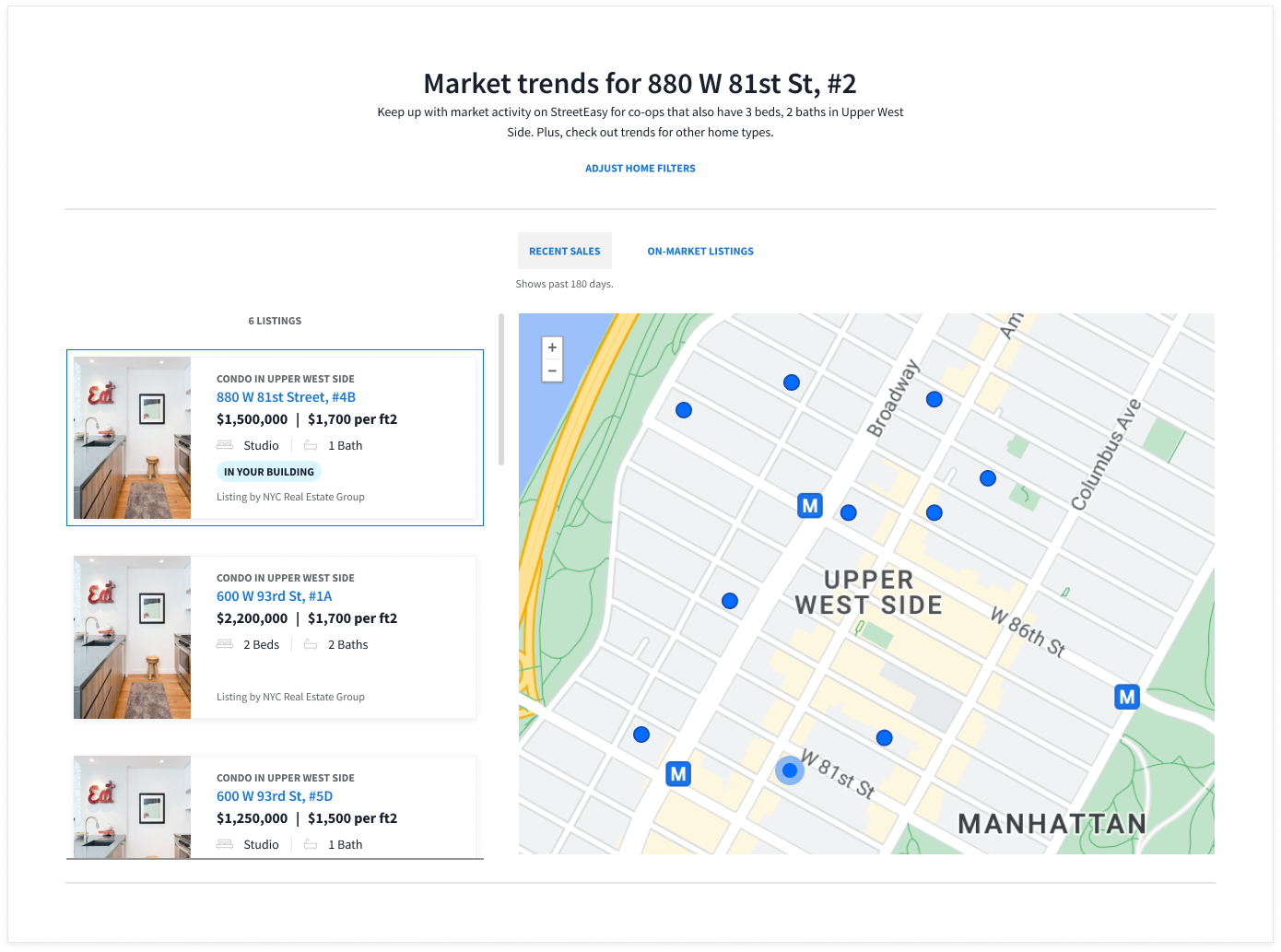
Task: Click the blue map marker near Columbus Ave
Action: click(x=988, y=478)
